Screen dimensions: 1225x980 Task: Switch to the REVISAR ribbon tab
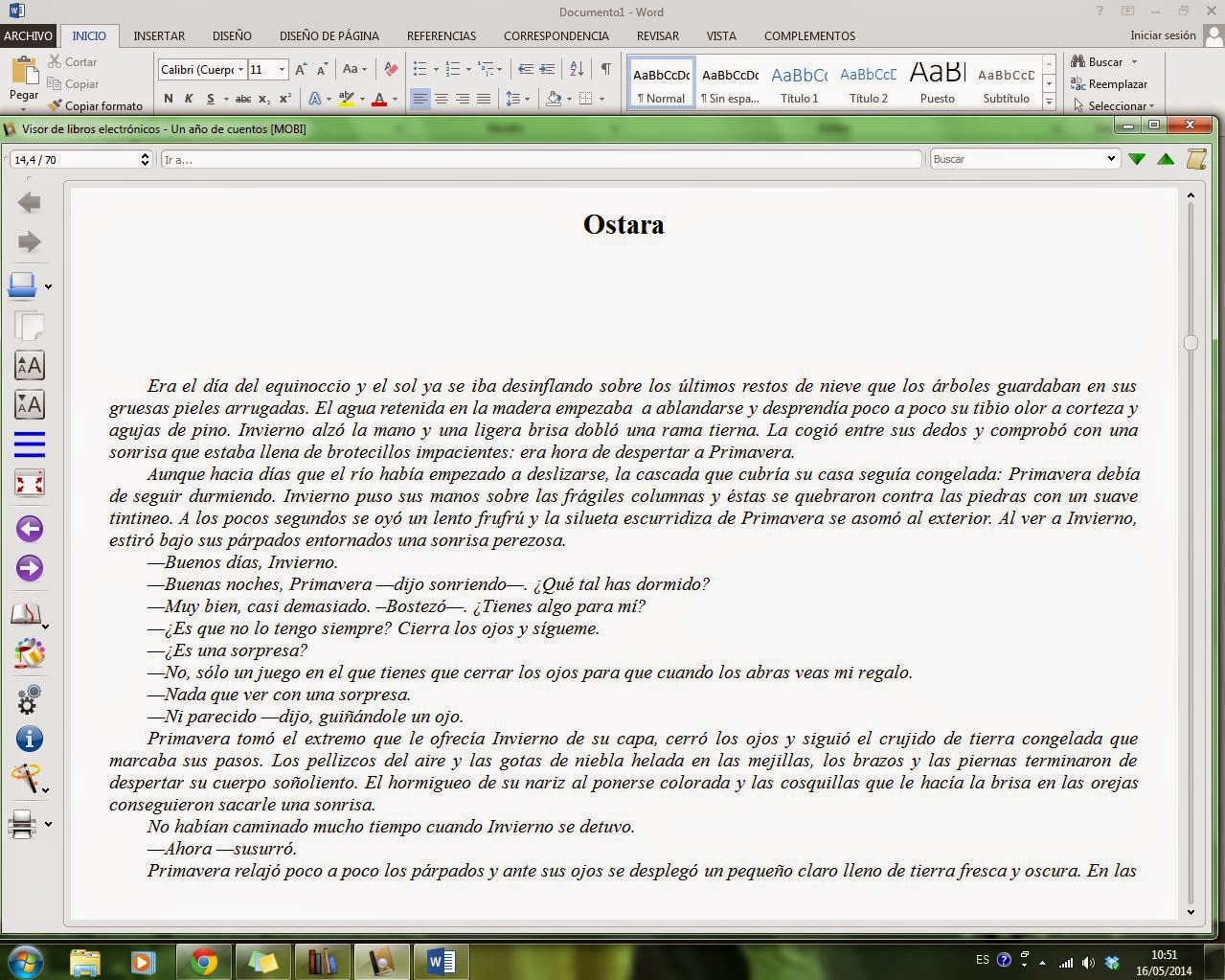coord(658,35)
